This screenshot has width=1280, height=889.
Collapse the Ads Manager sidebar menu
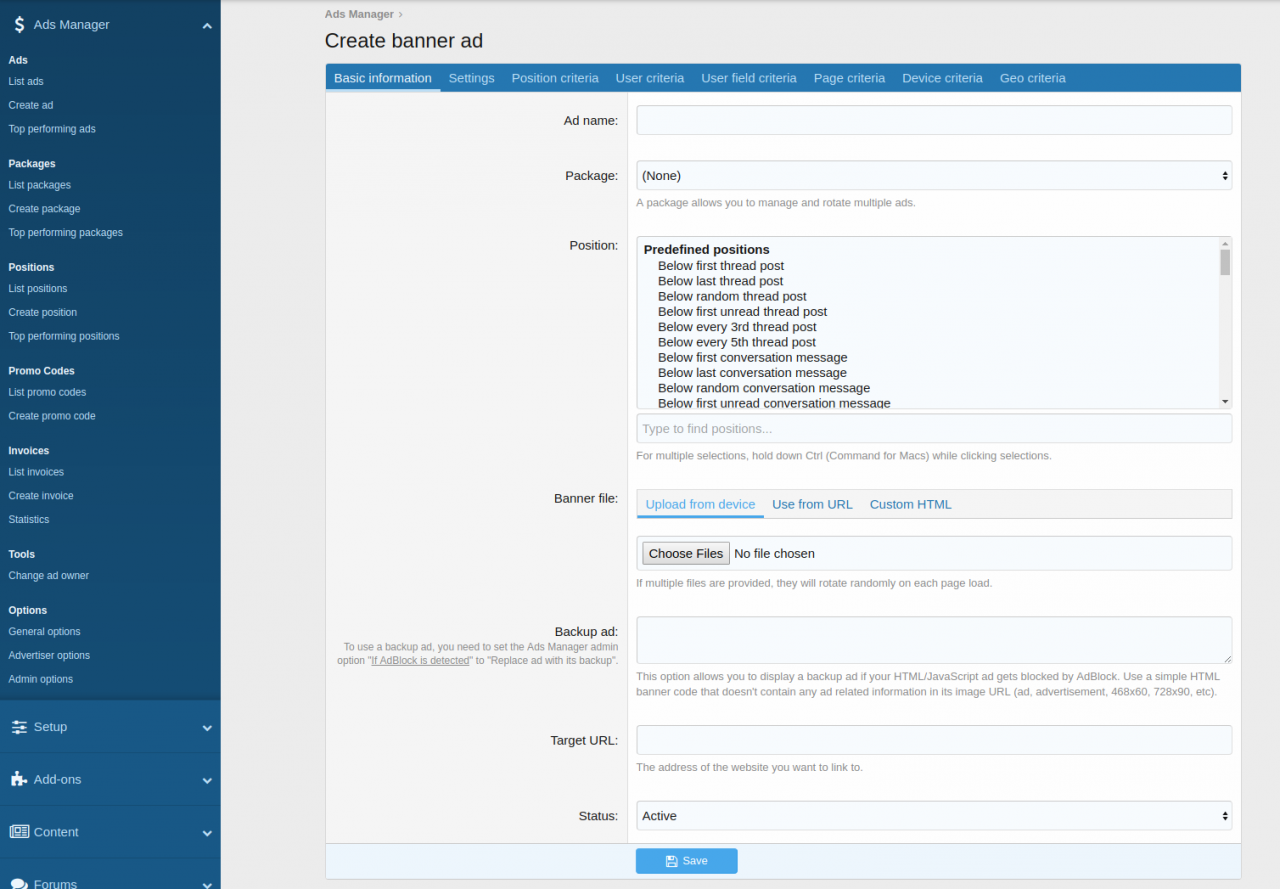click(207, 24)
